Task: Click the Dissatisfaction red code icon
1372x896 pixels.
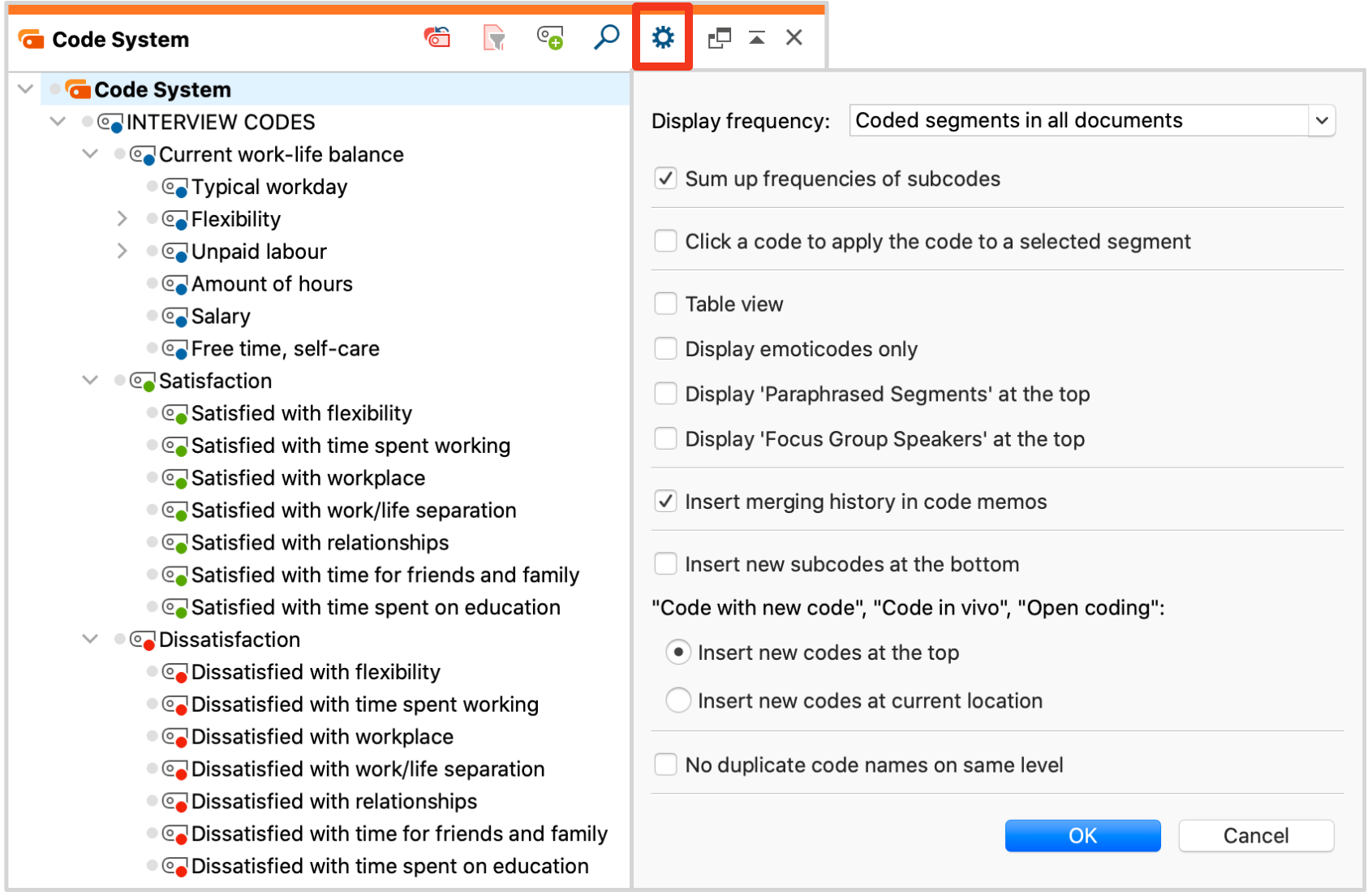Action: (143, 640)
